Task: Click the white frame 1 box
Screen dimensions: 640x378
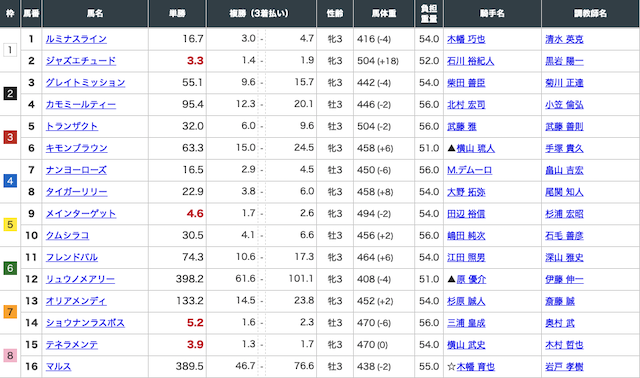Action: (x=10, y=50)
